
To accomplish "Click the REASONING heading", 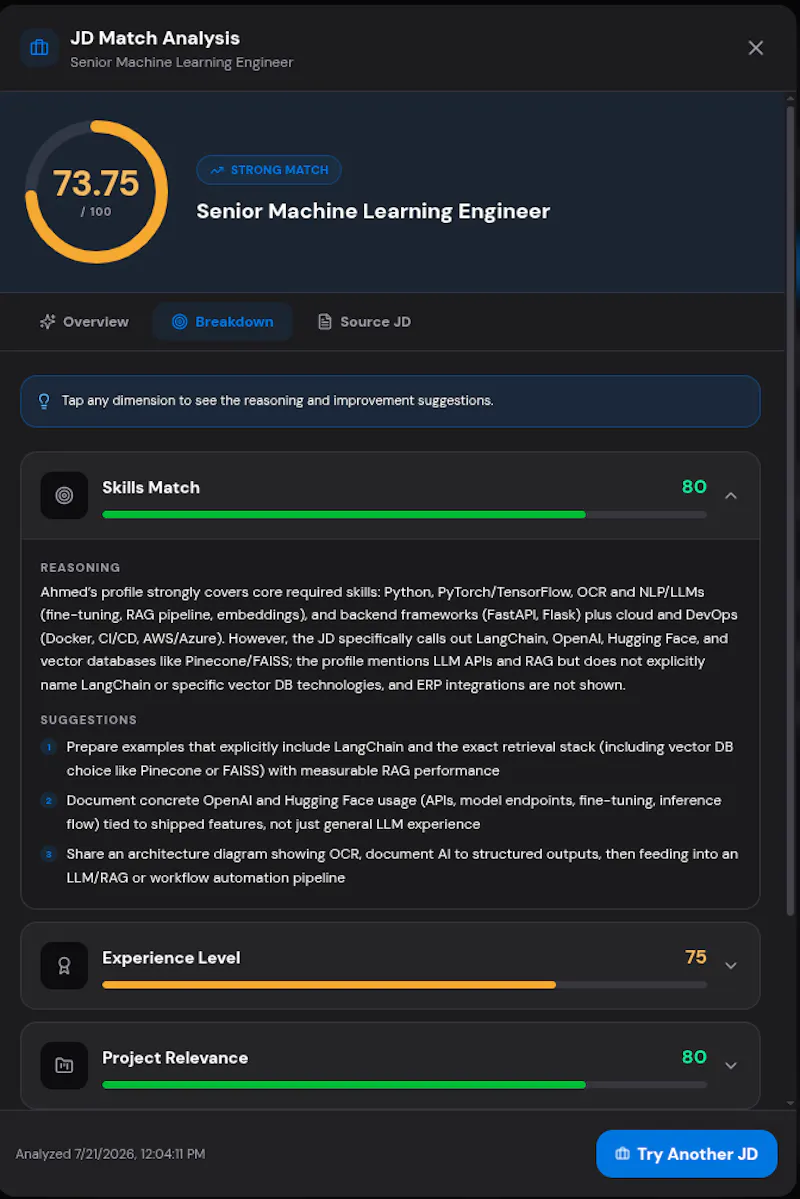I will (x=80, y=567).
